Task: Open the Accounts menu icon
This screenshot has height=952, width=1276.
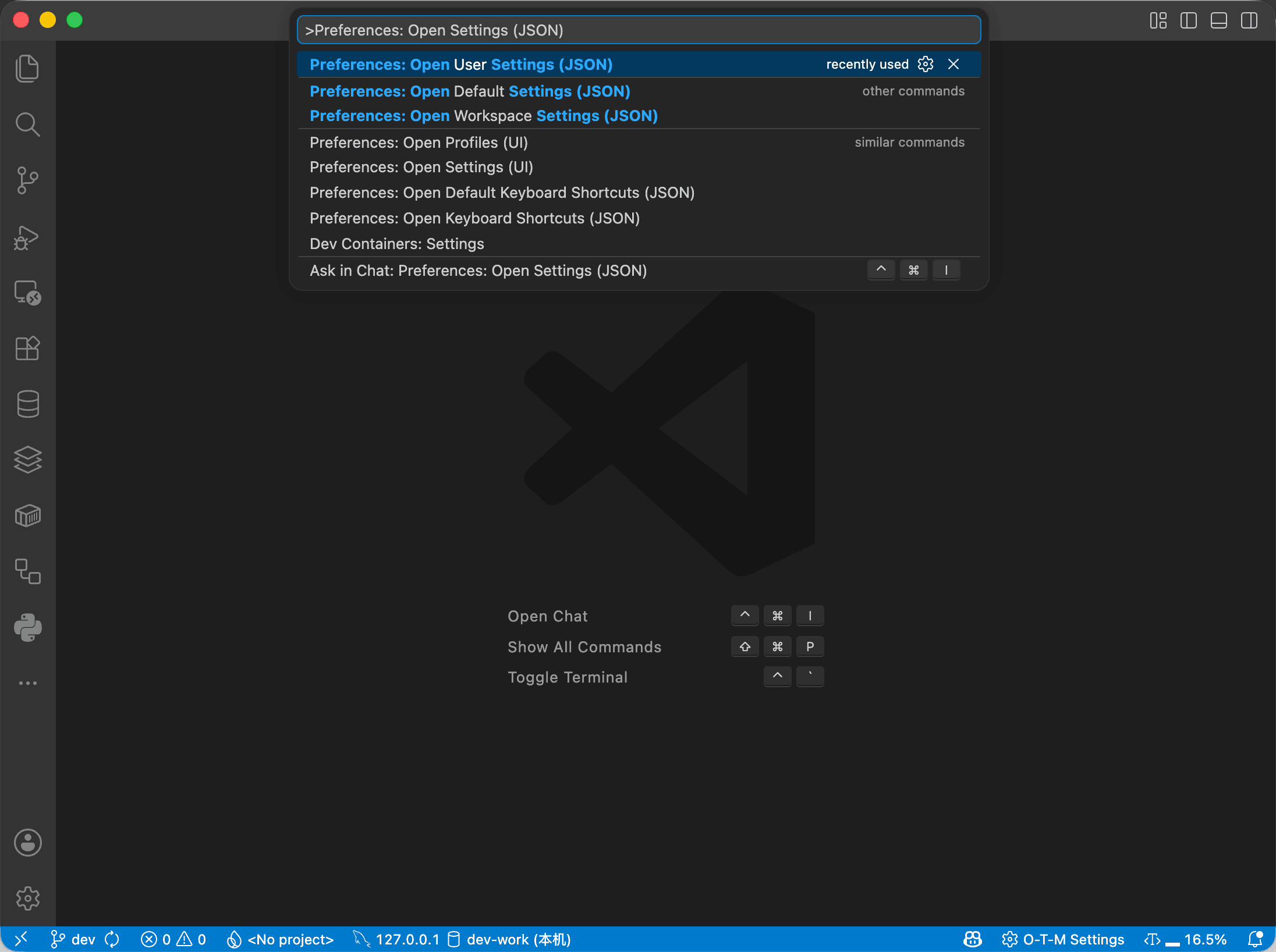Action: (x=27, y=843)
